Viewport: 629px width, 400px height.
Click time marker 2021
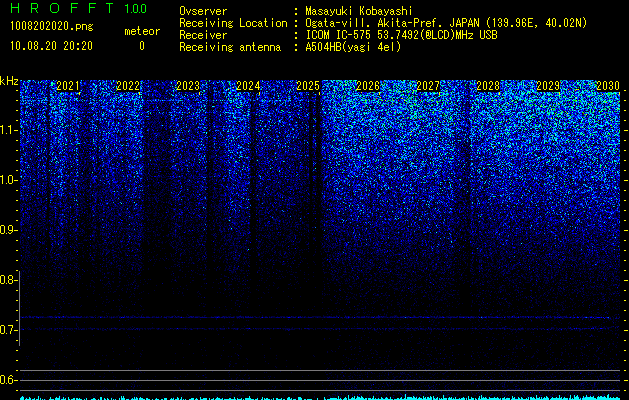(x=68, y=86)
